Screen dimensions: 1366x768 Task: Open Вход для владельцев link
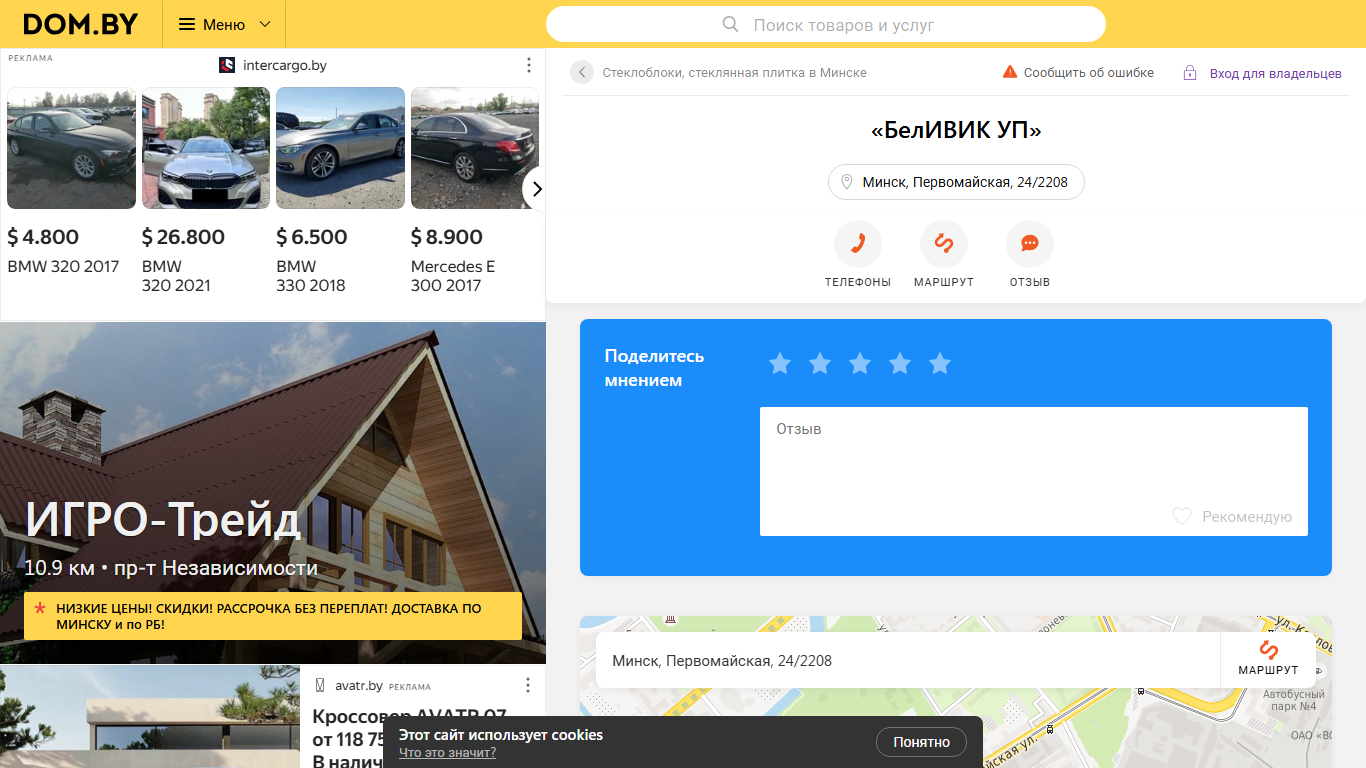1275,73
